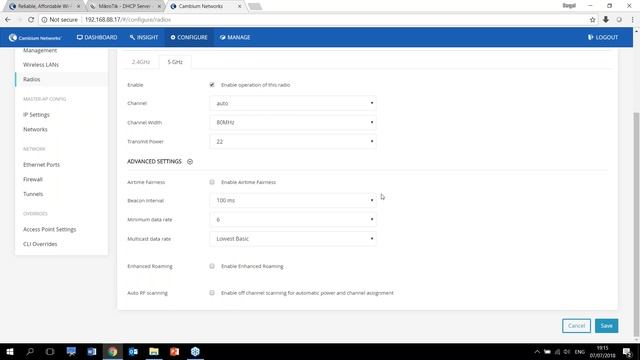Open Access Point Settings in sidebar
640x360 pixels.
[49, 229]
